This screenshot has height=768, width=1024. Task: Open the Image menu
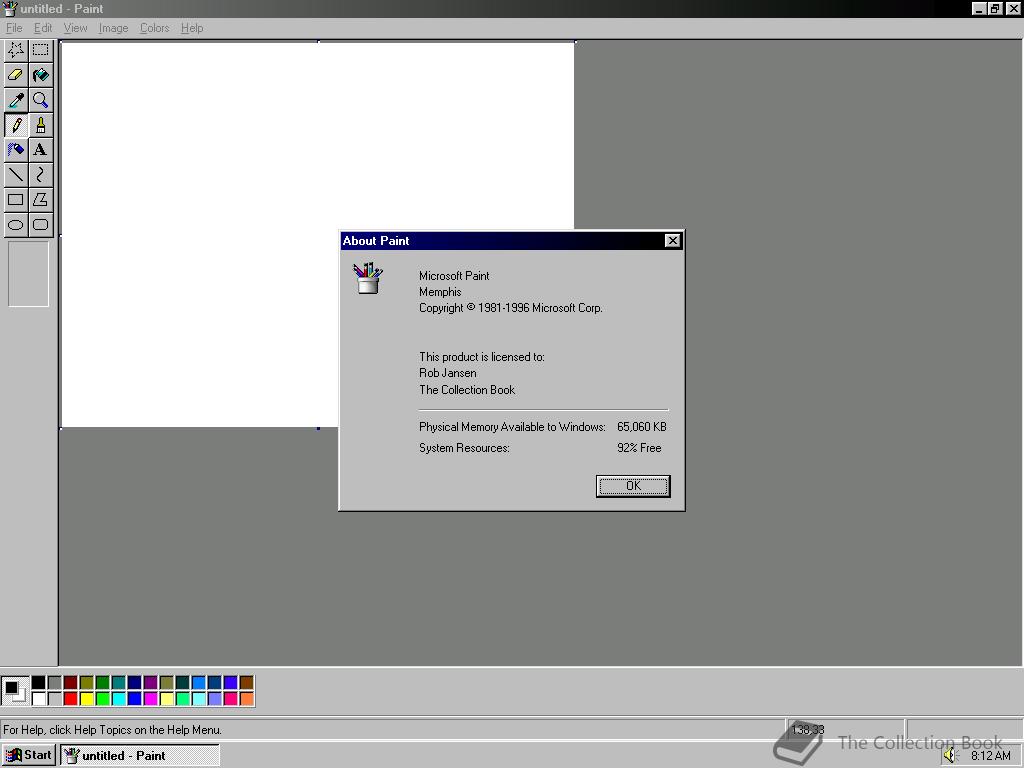point(113,28)
